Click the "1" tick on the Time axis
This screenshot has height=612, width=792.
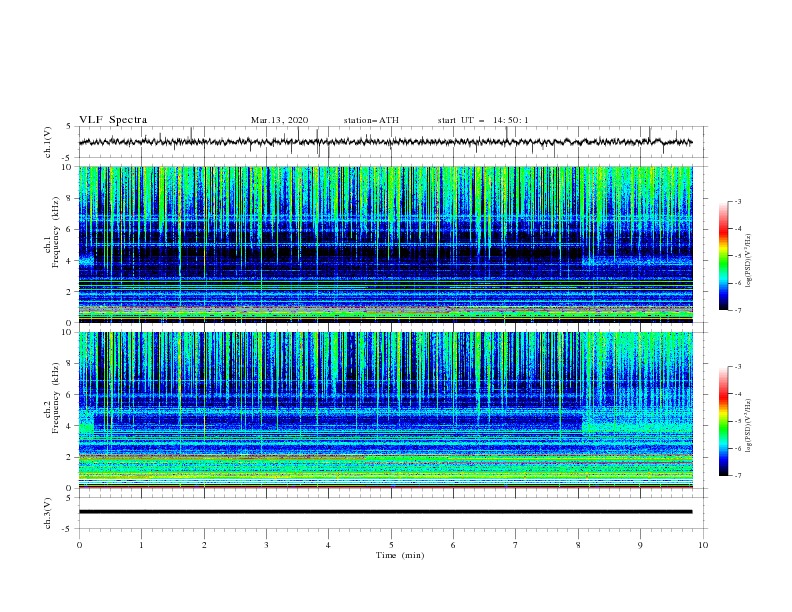tap(141, 545)
